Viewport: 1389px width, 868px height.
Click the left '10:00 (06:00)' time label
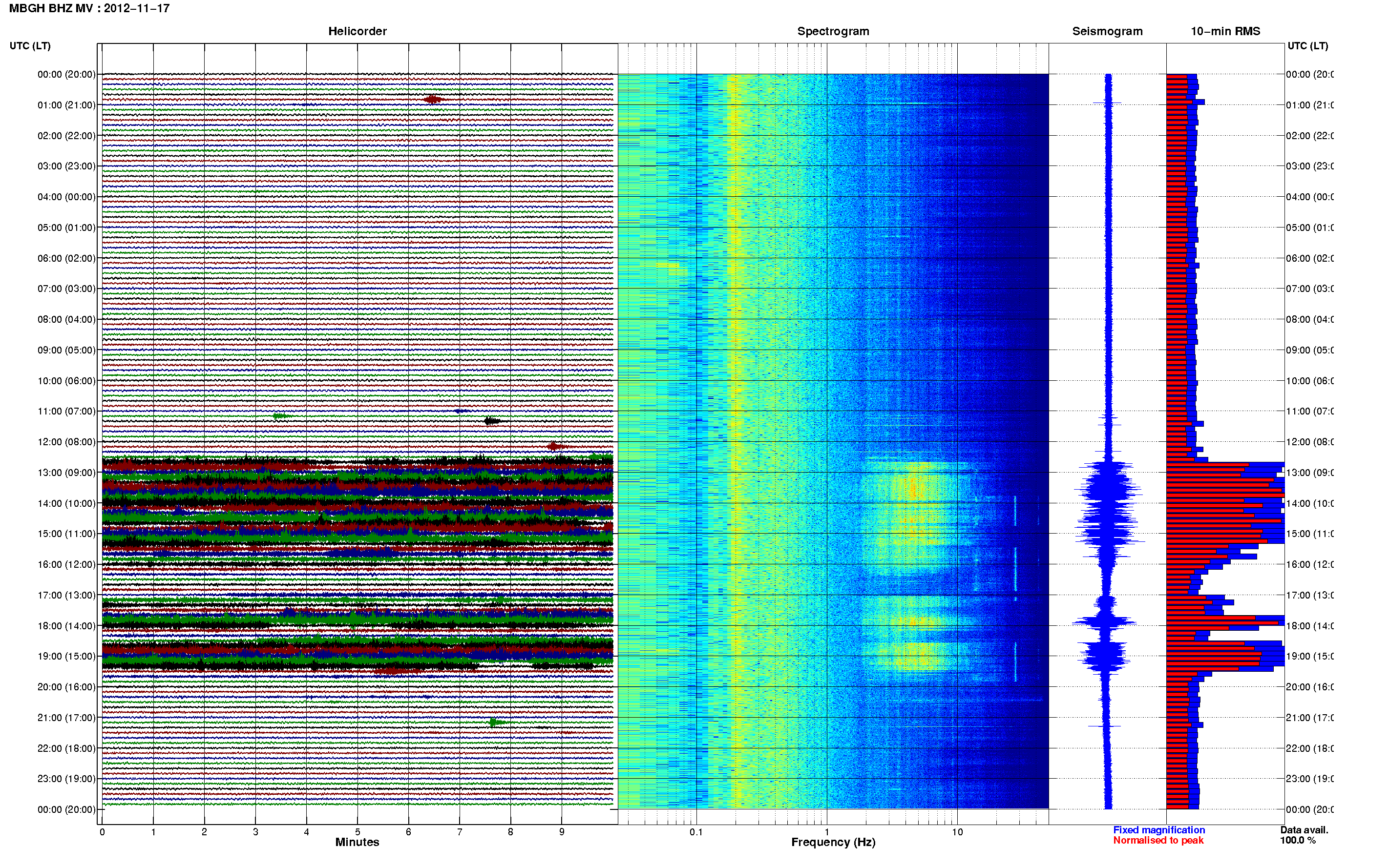66,381
